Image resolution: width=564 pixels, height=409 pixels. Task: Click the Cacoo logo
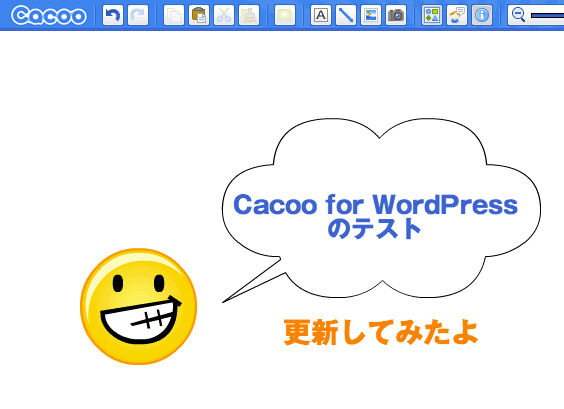point(49,15)
